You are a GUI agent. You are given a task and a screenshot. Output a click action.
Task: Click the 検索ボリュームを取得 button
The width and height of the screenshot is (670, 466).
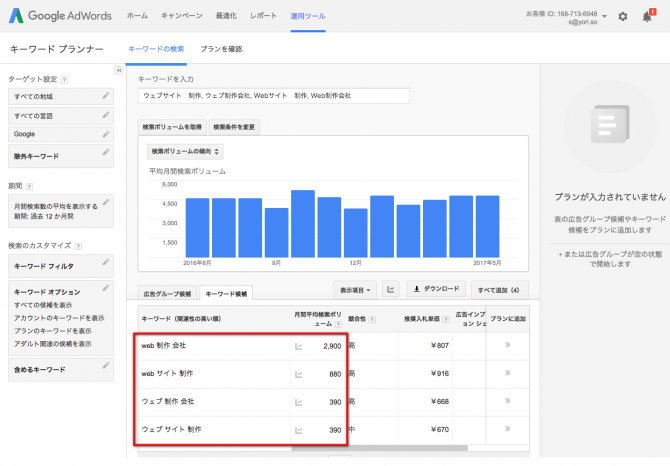(x=172, y=127)
